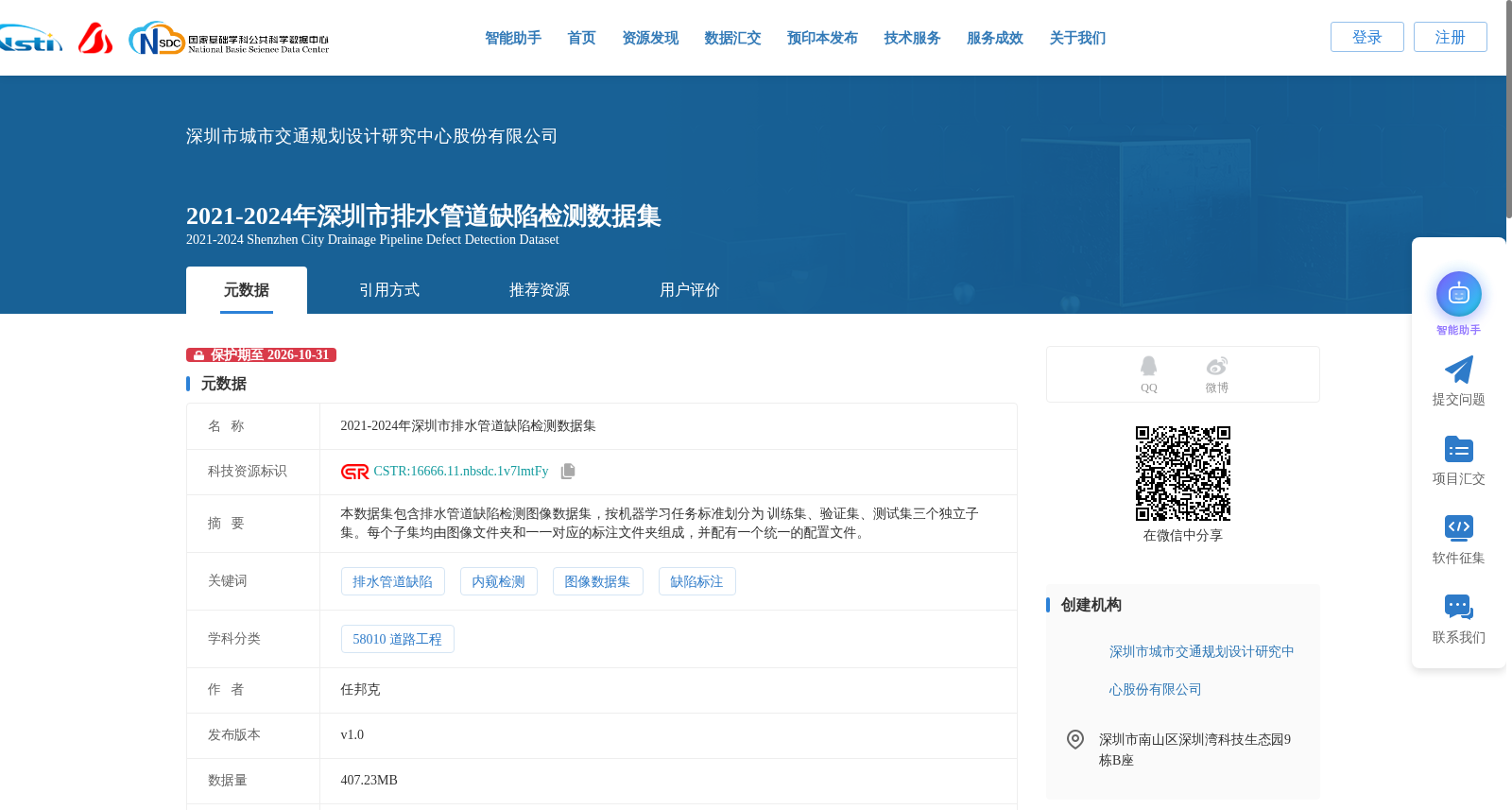Switch to the 用户评价 tab
Image resolution: width=1512 pixels, height=810 pixels.
tap(690, 290)
